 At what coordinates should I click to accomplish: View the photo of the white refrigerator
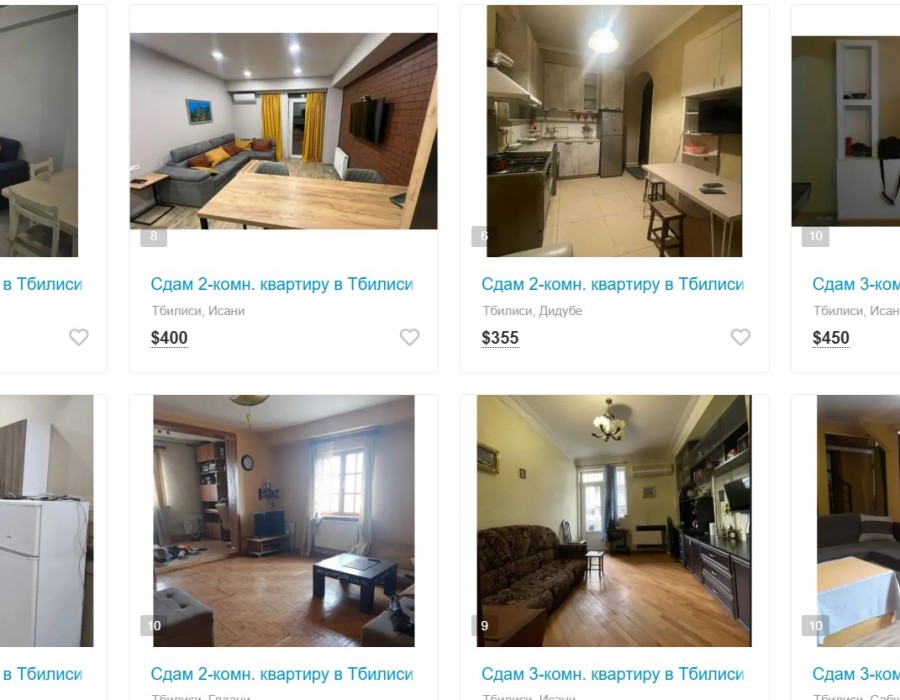click(x=46, y=520)
